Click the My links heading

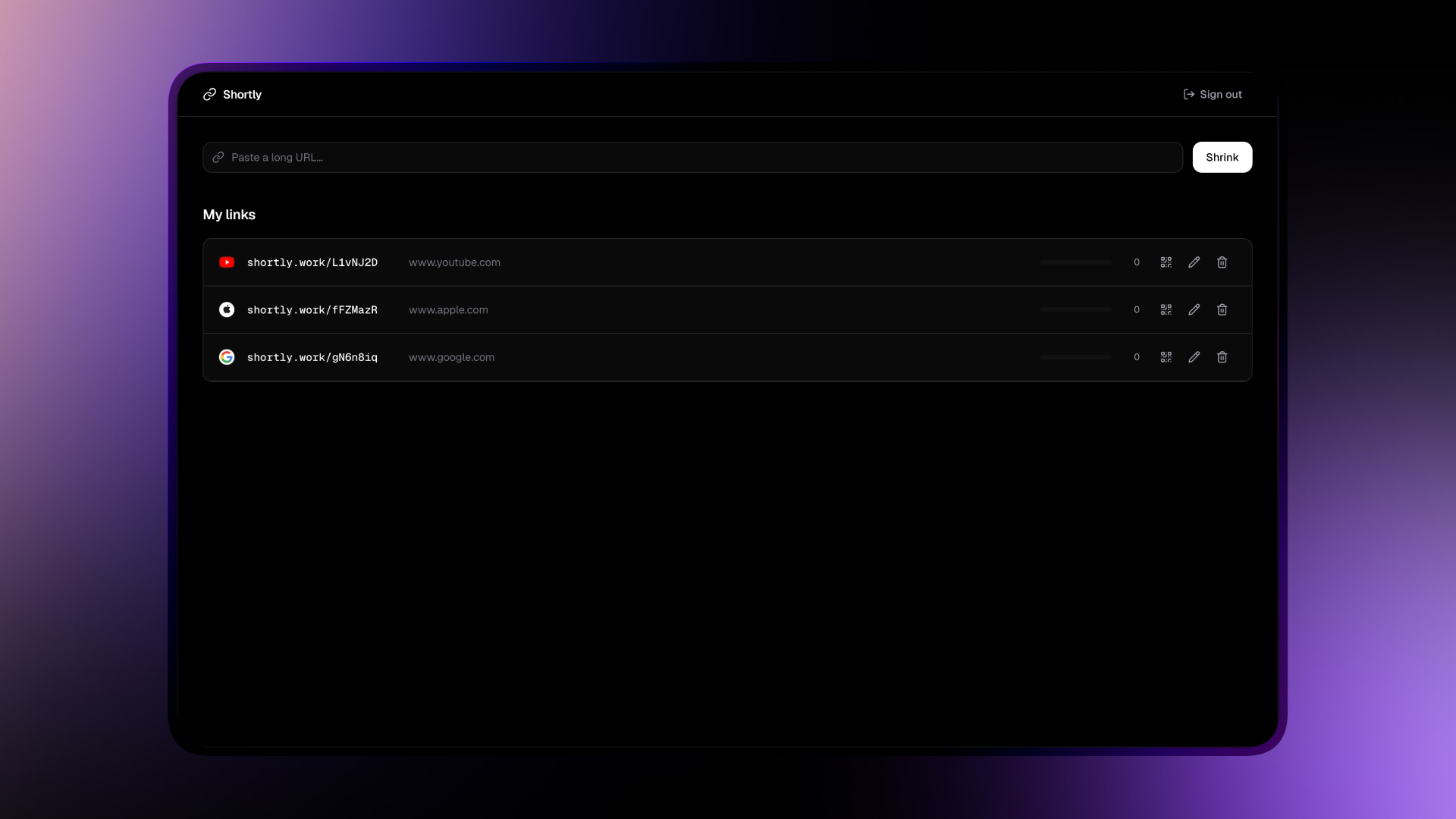pos(229,215)
